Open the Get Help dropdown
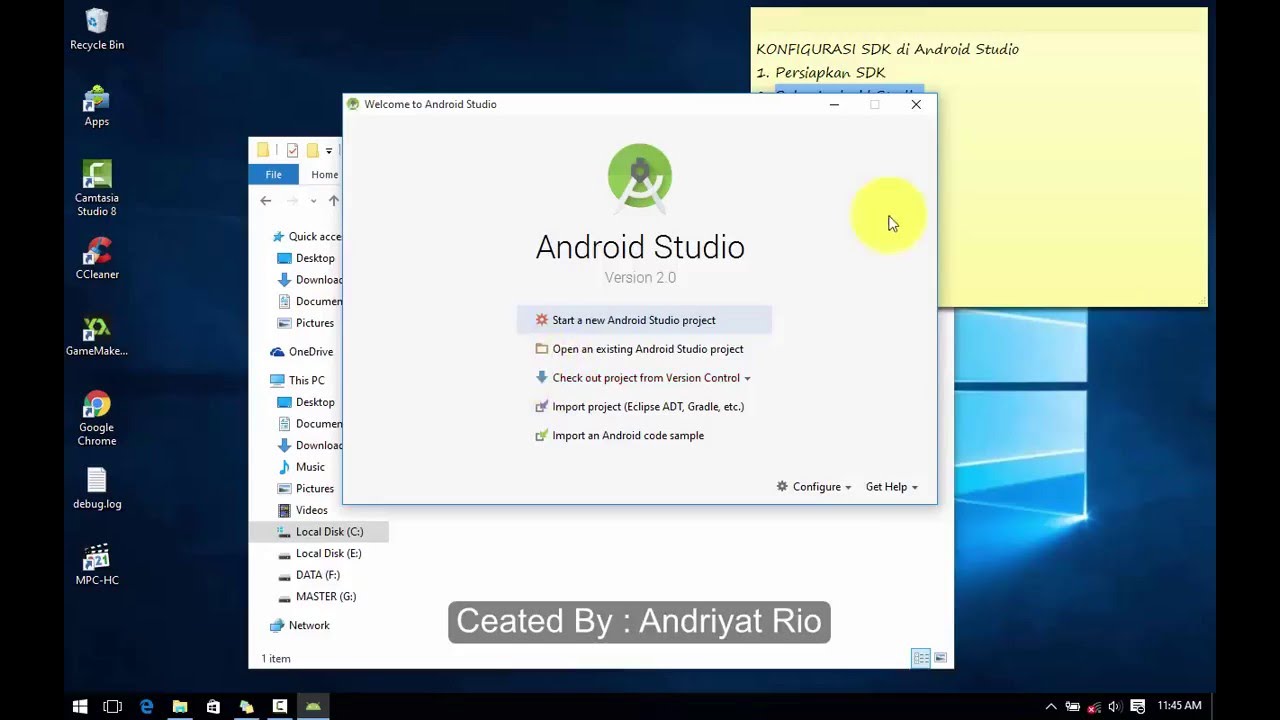 click(x=891, y=487)
